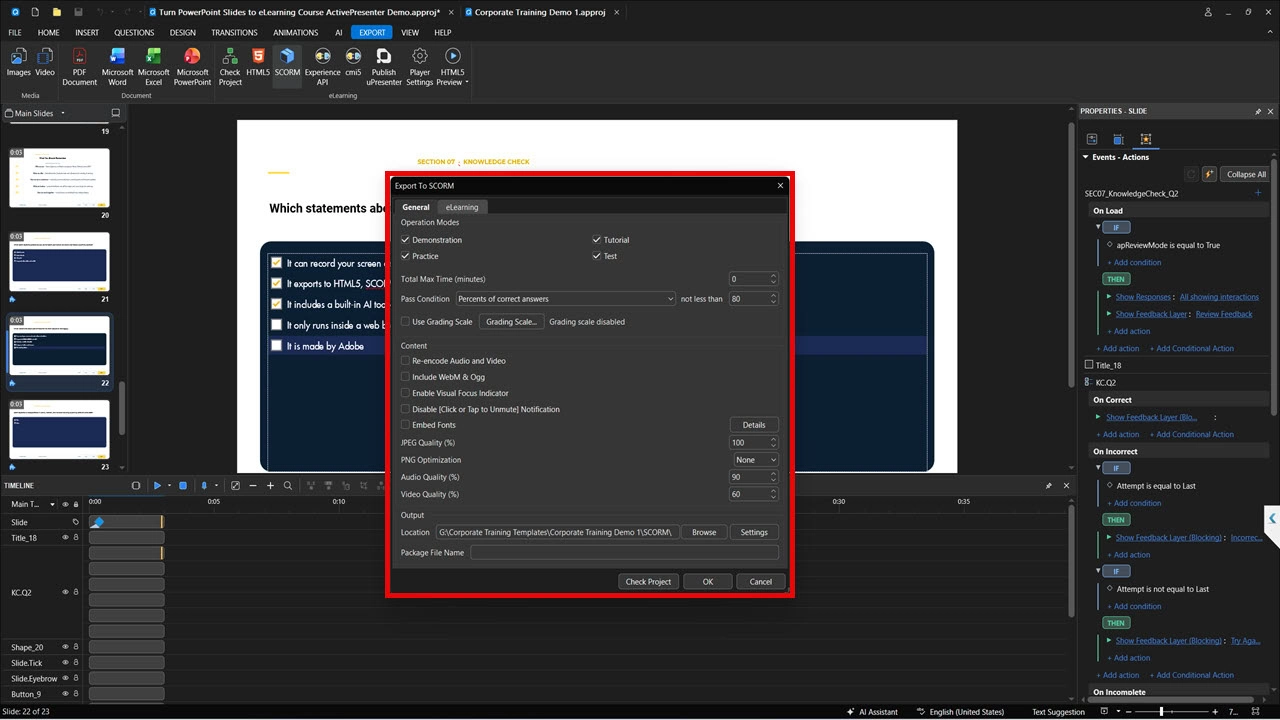Click the Microsoft PowerPoint export icon

193,65
